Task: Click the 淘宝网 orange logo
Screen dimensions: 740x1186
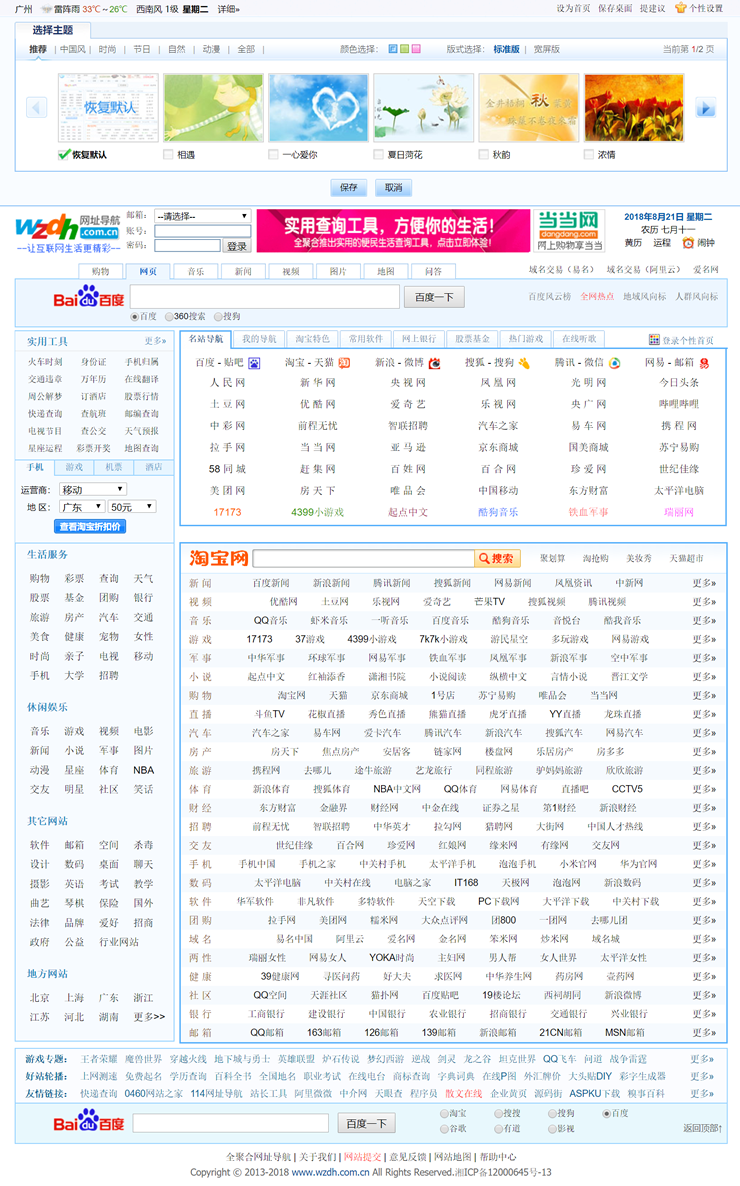Action: (219, 558)
